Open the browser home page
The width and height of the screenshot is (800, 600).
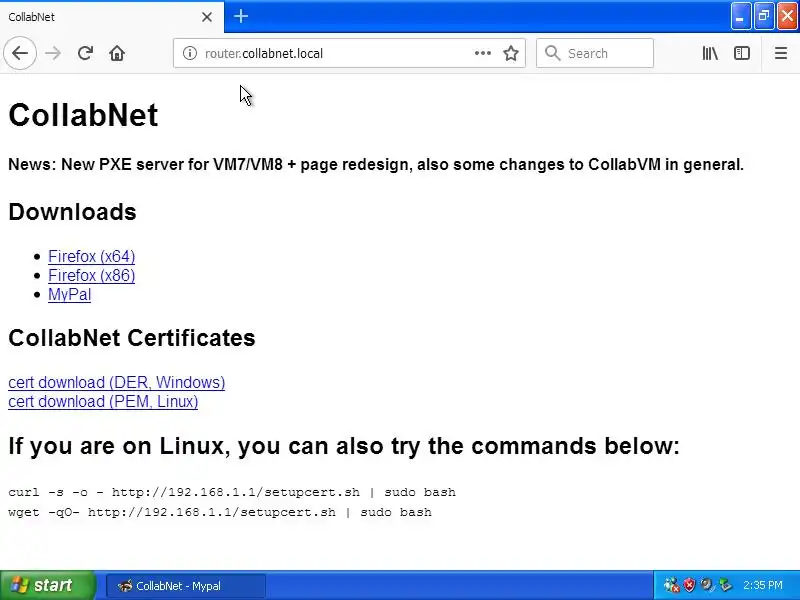[x=117, y=53]
